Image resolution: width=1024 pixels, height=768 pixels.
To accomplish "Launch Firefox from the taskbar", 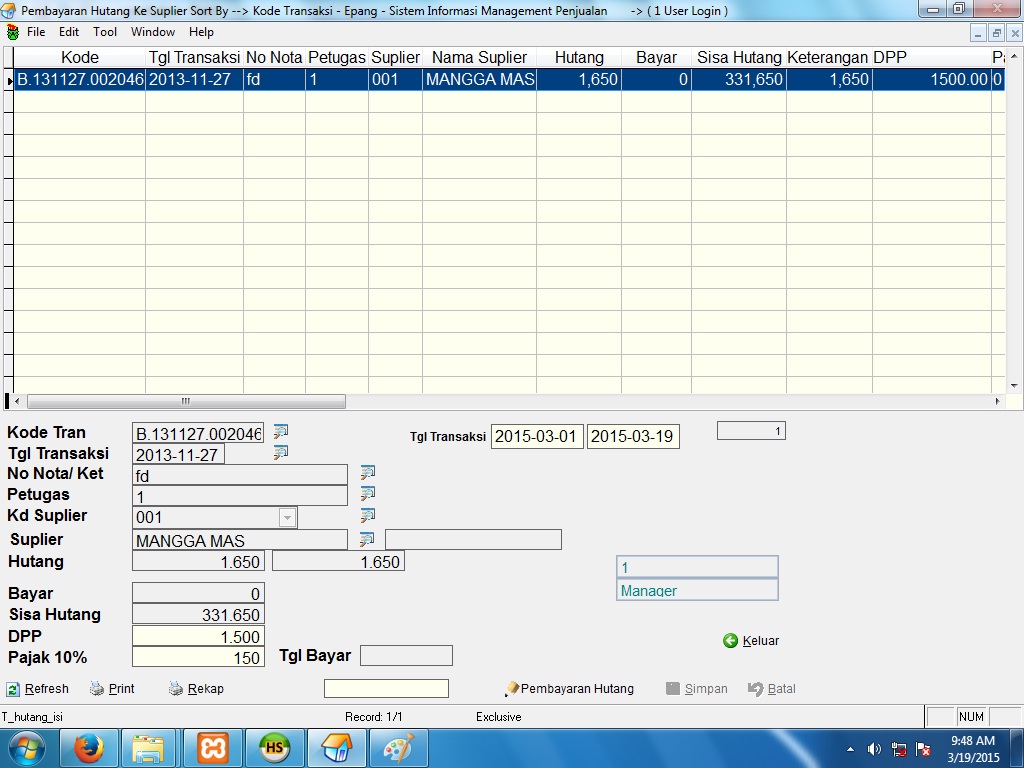I will pos(88,748).
